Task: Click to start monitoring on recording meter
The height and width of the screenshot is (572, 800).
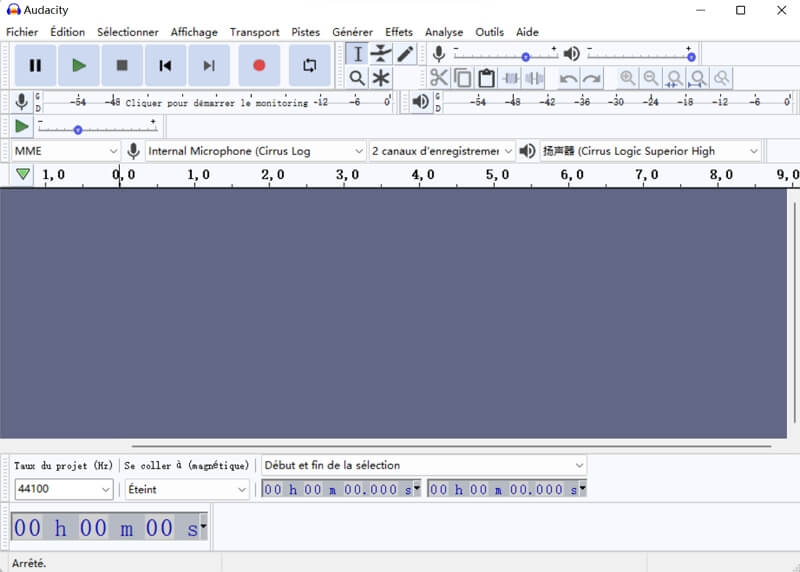Action: click(216, 103)
